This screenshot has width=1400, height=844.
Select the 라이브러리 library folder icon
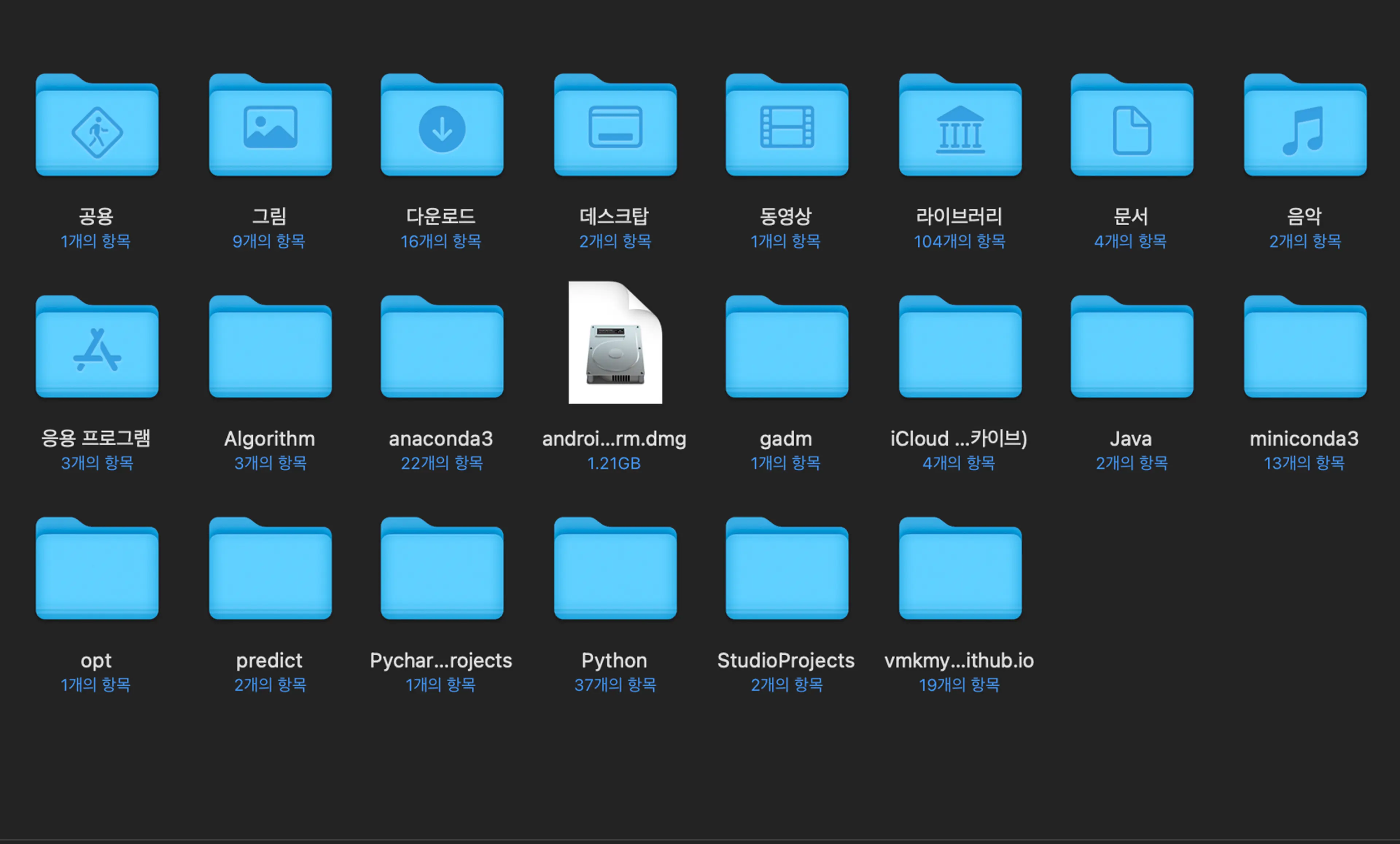[960, 125]
